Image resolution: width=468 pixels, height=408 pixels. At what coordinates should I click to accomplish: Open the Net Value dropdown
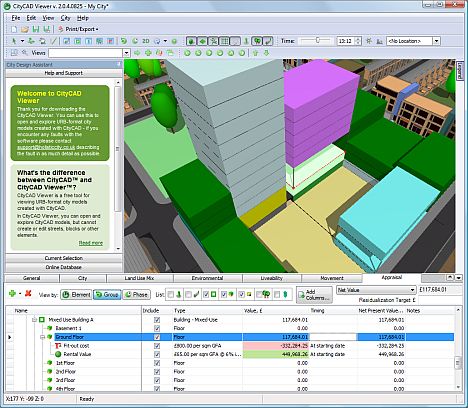[412, 290]
